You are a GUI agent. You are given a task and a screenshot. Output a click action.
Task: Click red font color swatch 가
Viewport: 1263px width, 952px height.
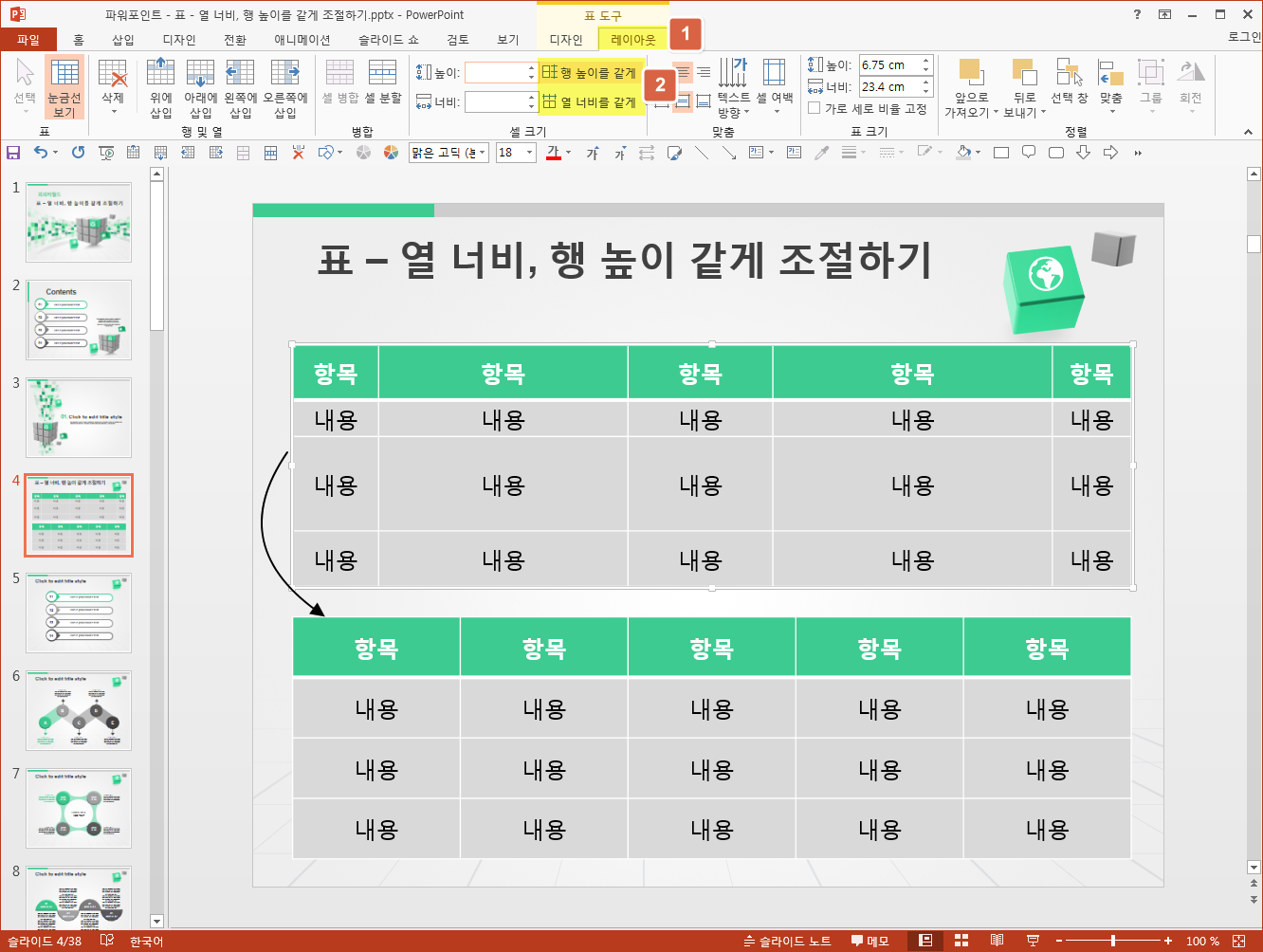point(554,153)
